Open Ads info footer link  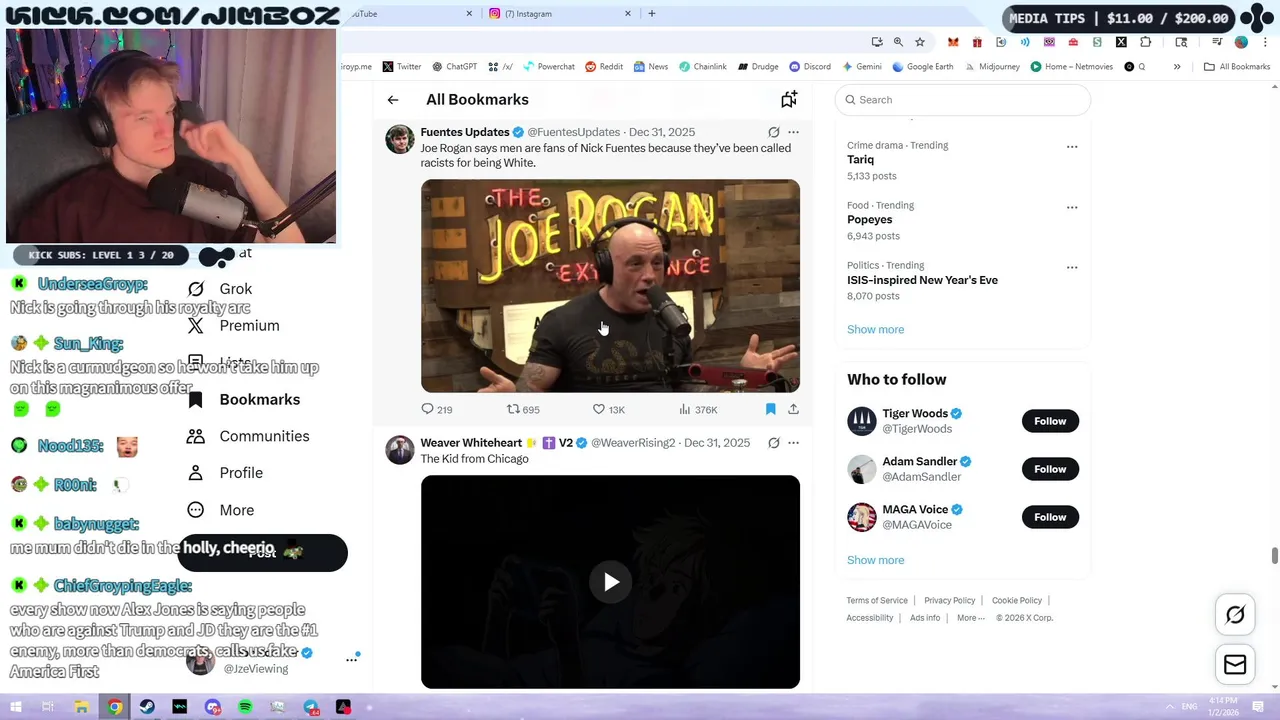click(925, 618)
